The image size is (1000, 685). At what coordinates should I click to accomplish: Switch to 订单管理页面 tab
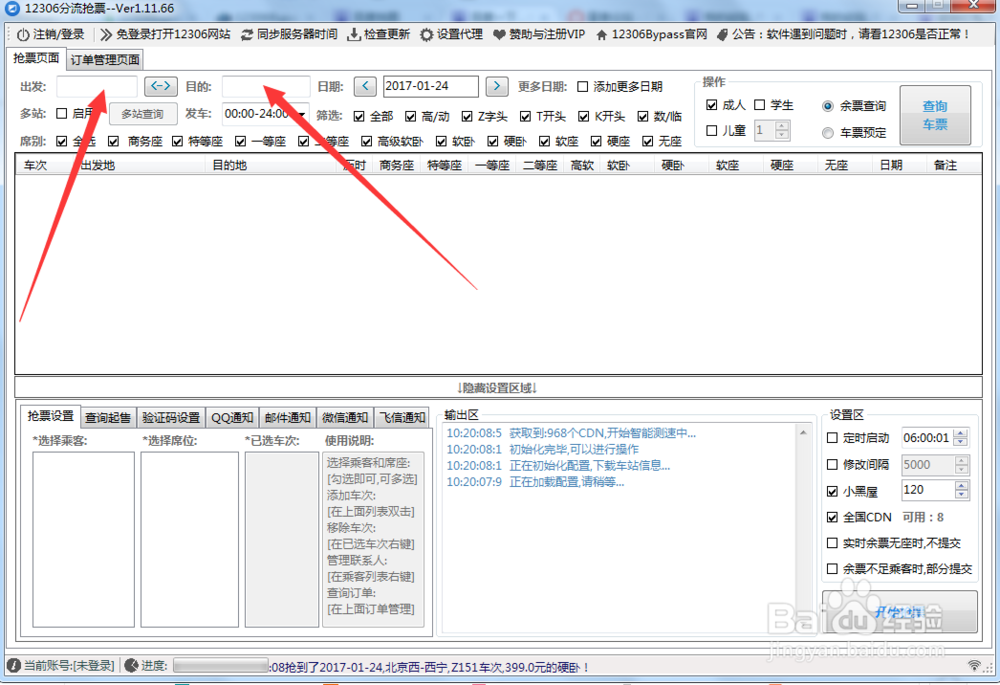[x=105, y=59]
